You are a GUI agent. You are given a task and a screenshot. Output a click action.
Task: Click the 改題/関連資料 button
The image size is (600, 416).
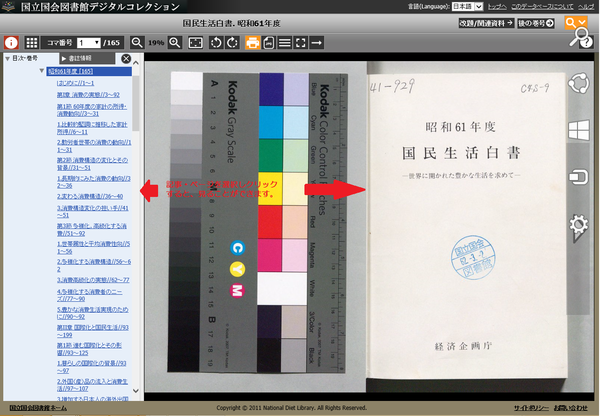point(486,23)
